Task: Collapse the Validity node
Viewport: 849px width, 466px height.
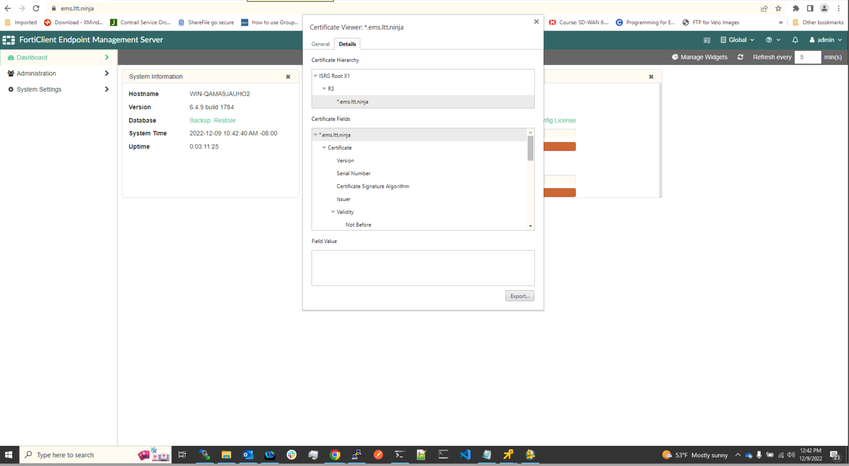Action: 333,212
